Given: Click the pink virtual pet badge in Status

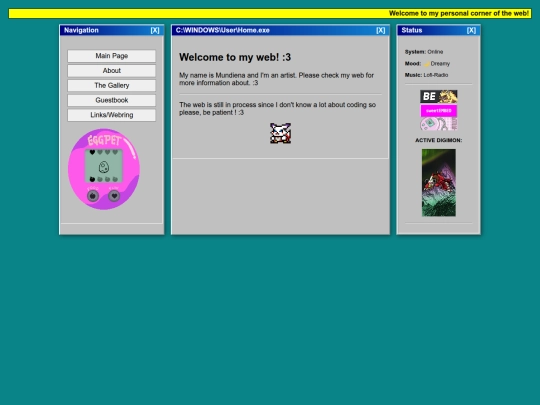Looking at the screenshot, I should [438, 124].
